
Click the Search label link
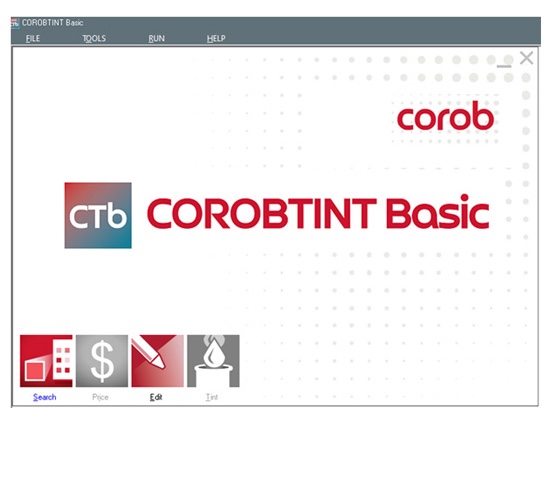pos(45,397)
